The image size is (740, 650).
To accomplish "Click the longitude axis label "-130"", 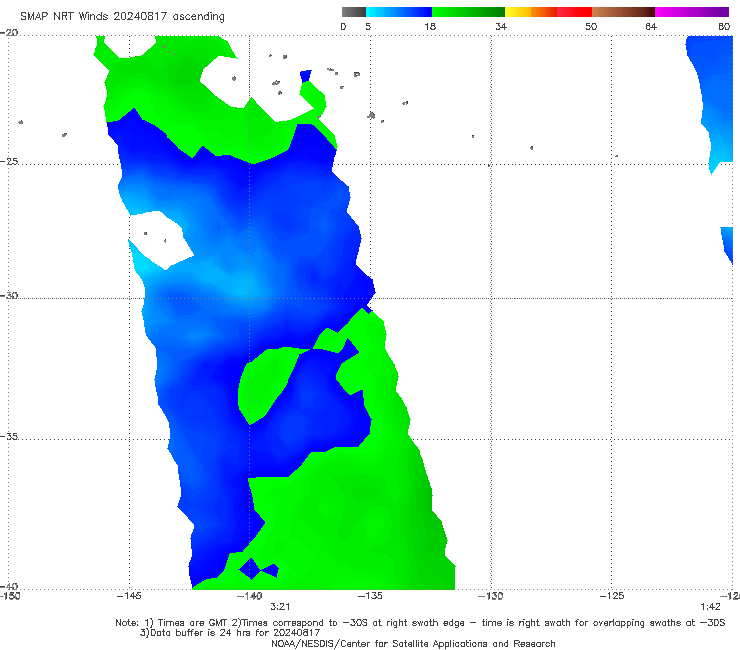I will pyautogui.click(x=491, y=596).
